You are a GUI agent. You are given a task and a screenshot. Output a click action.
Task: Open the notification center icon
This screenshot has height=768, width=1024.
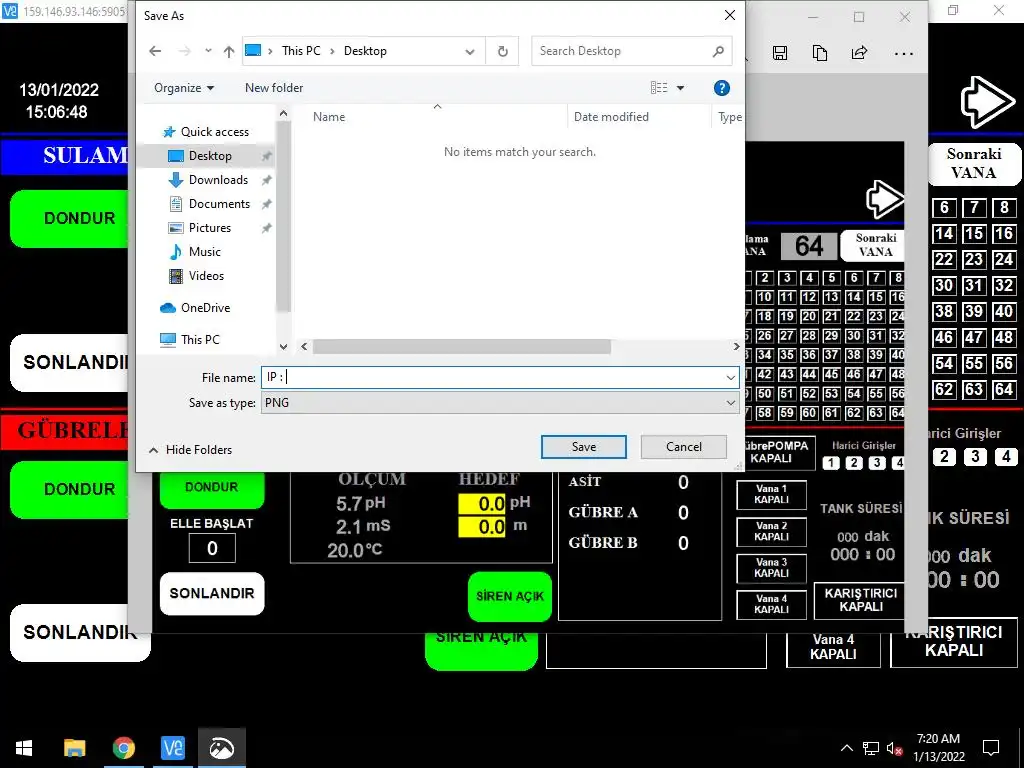[991, 748]
